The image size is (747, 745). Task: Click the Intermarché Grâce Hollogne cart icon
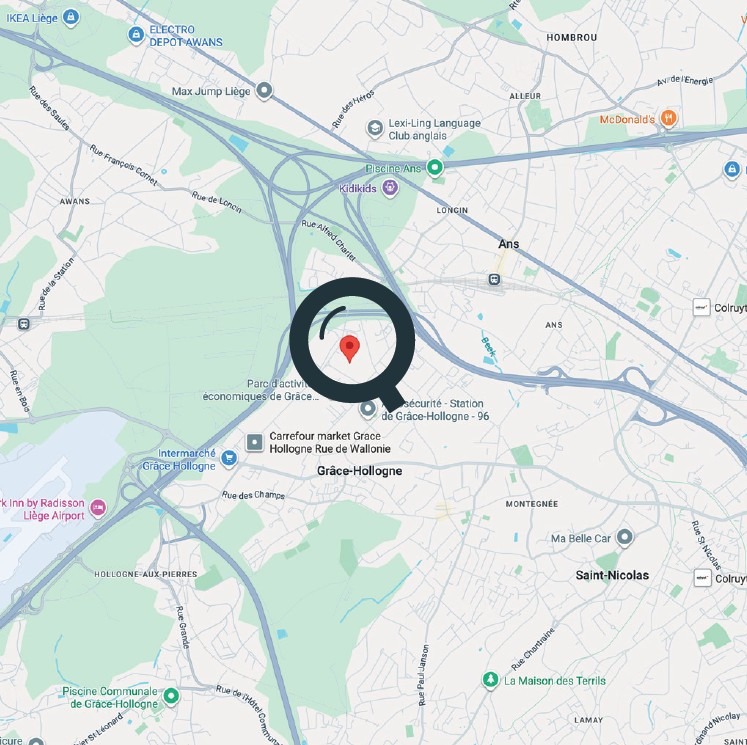click(x=229, y=459)
